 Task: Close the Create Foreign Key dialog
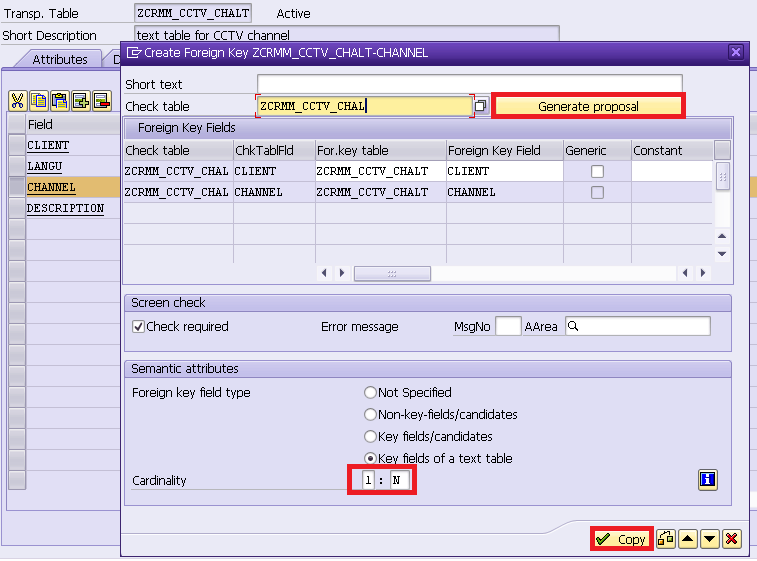tap(735, 52)
